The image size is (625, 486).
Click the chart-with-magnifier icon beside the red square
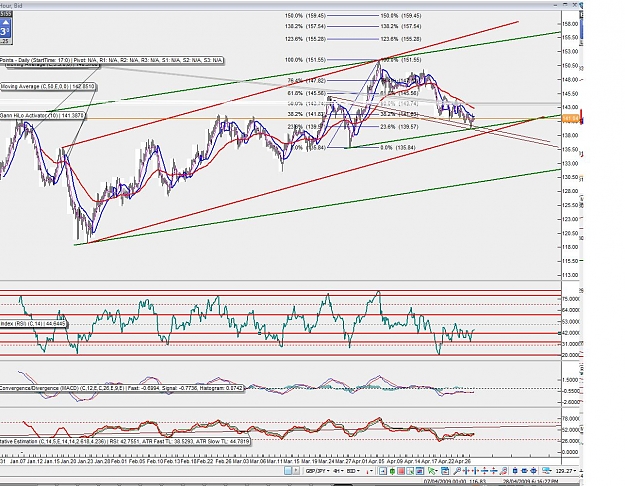coord(410,471)
